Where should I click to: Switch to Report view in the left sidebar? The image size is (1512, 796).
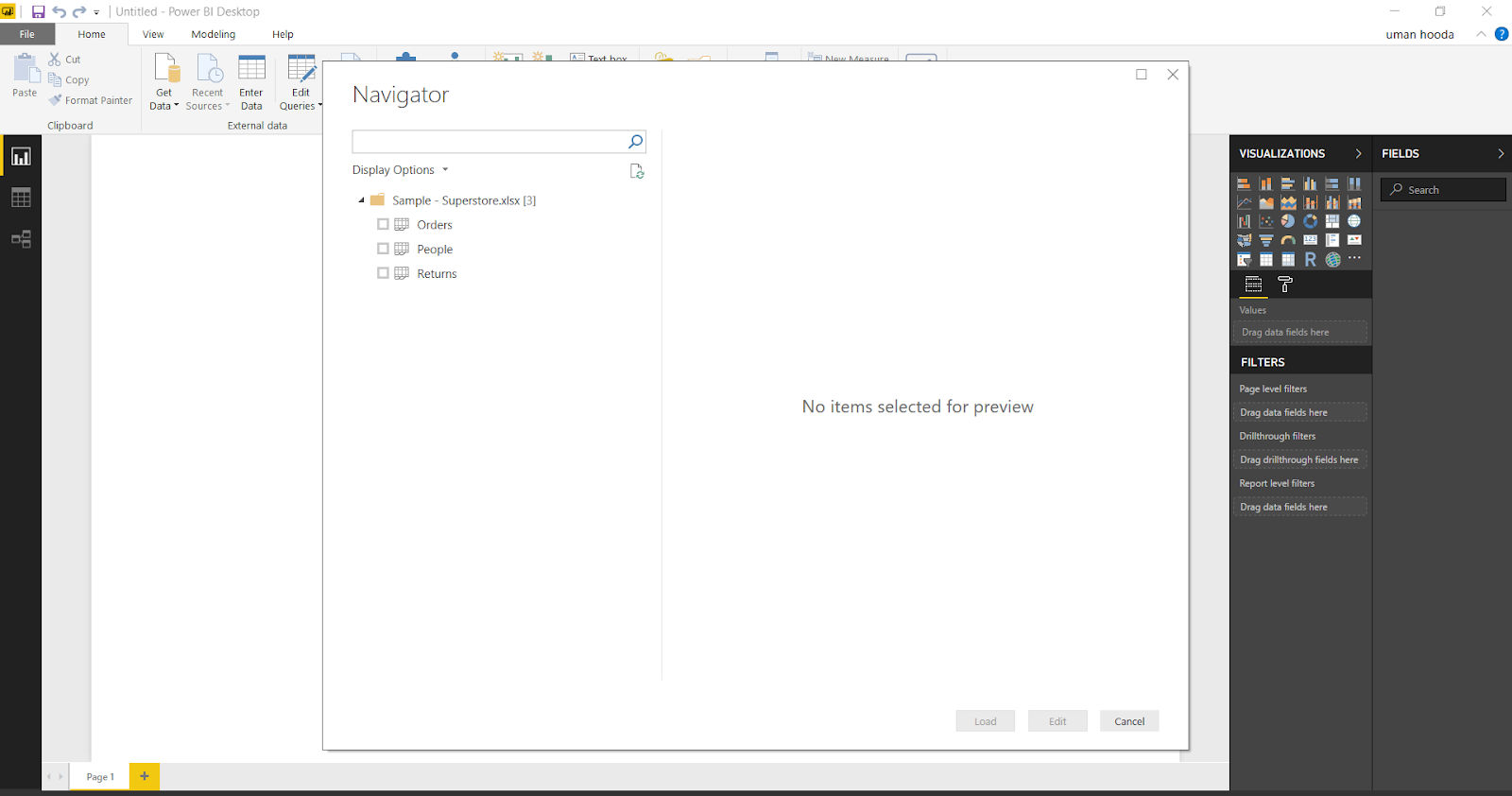[21, 157]
